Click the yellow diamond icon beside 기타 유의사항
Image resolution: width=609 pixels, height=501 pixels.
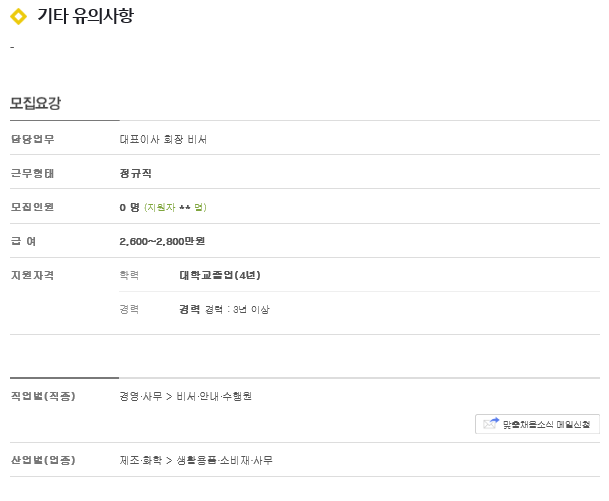[x=18, y=16]
